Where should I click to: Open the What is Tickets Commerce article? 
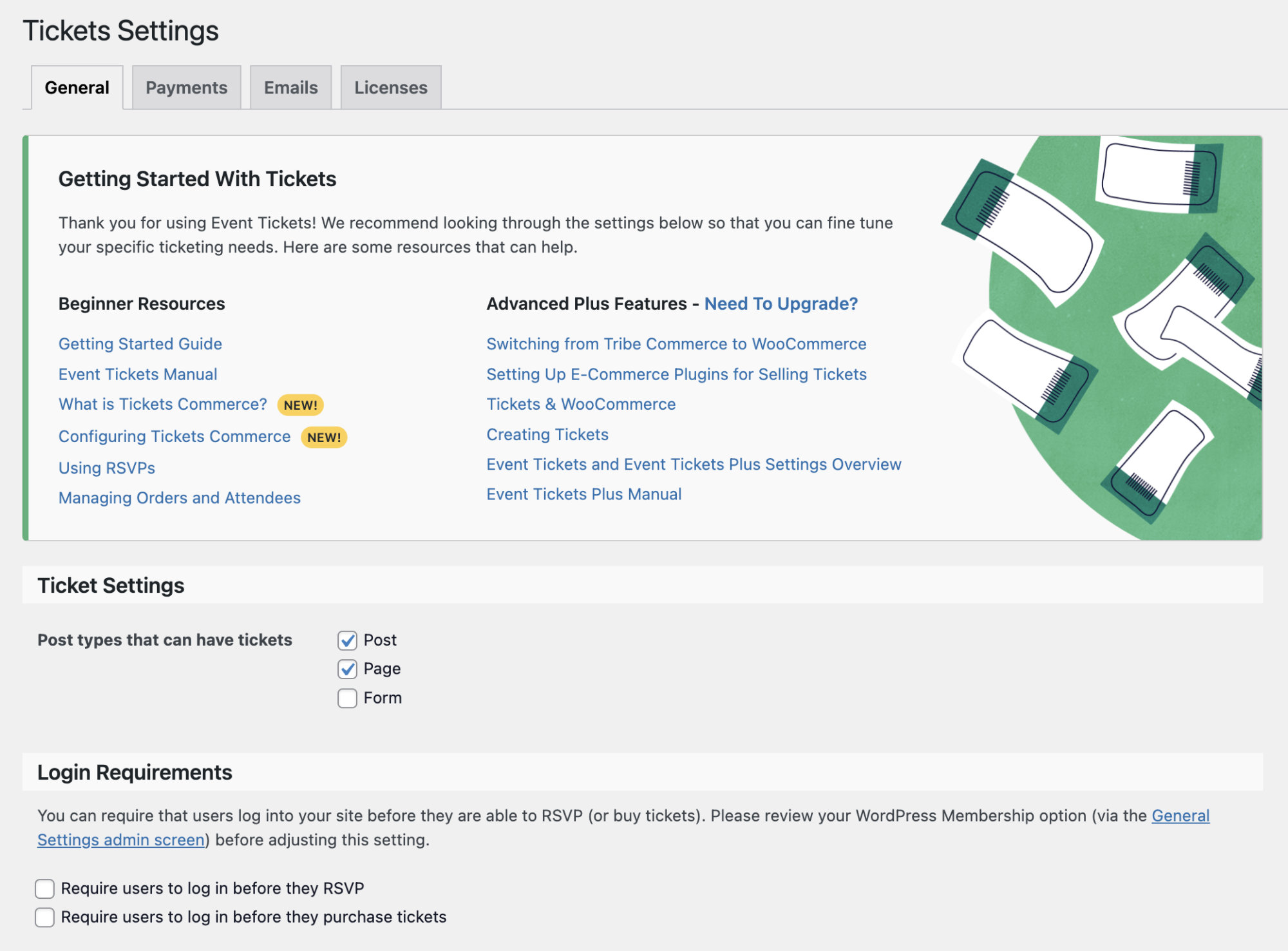pyautogui.click(x=162, y=404)
